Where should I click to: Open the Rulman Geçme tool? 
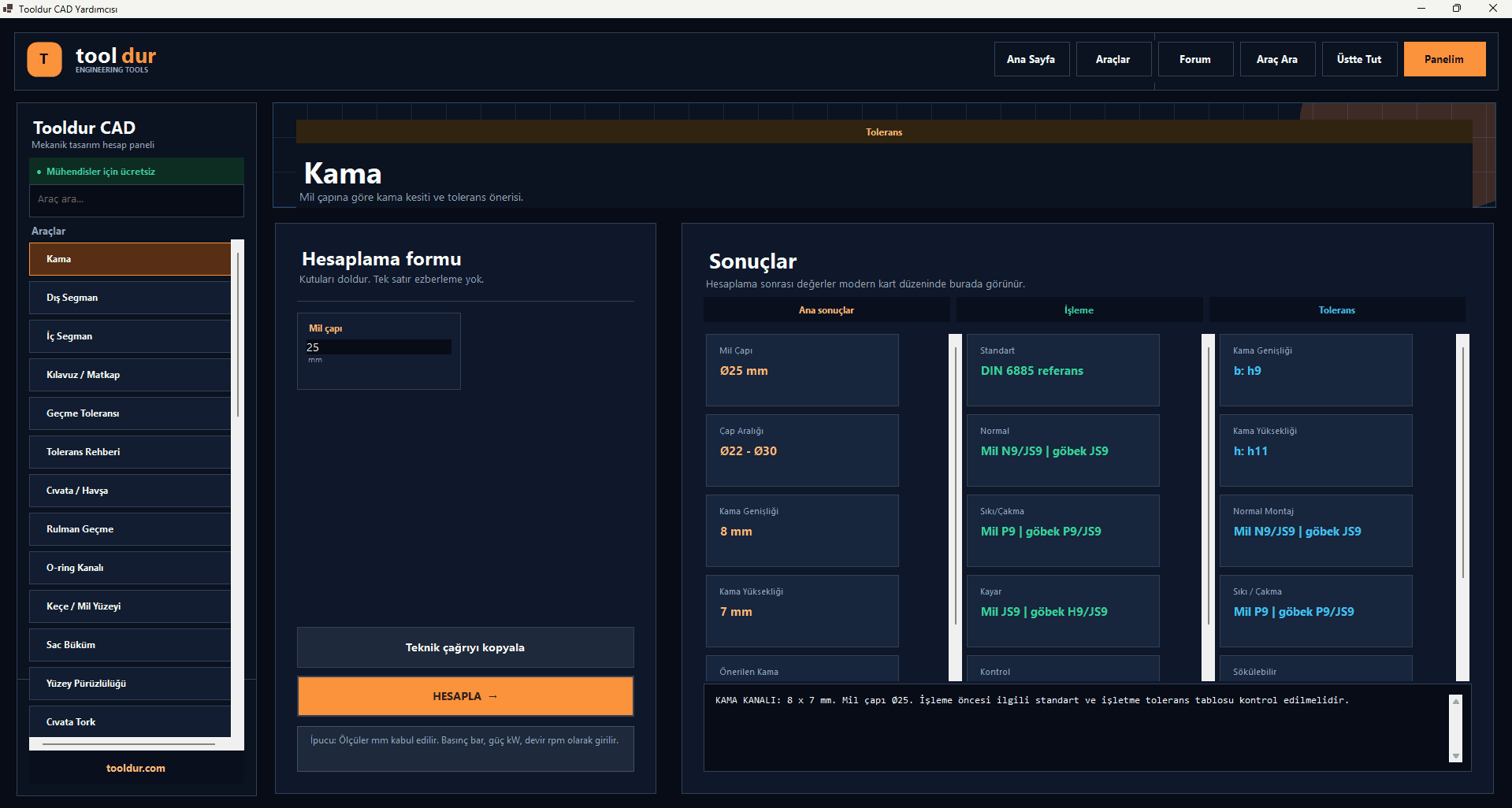[x=130, y=529]
